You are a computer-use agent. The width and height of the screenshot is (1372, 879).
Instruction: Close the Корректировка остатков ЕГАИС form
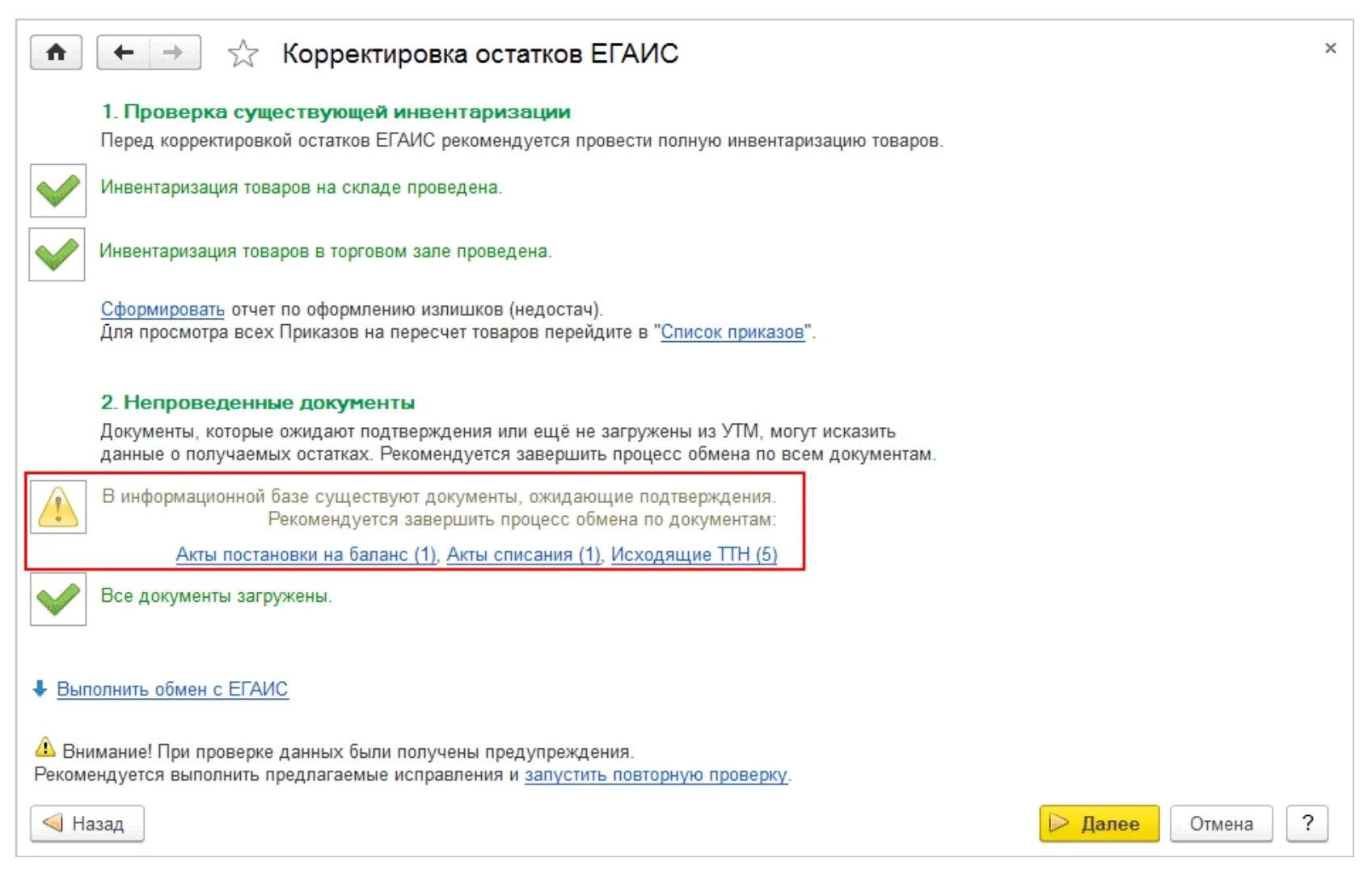pos(1330,49)
